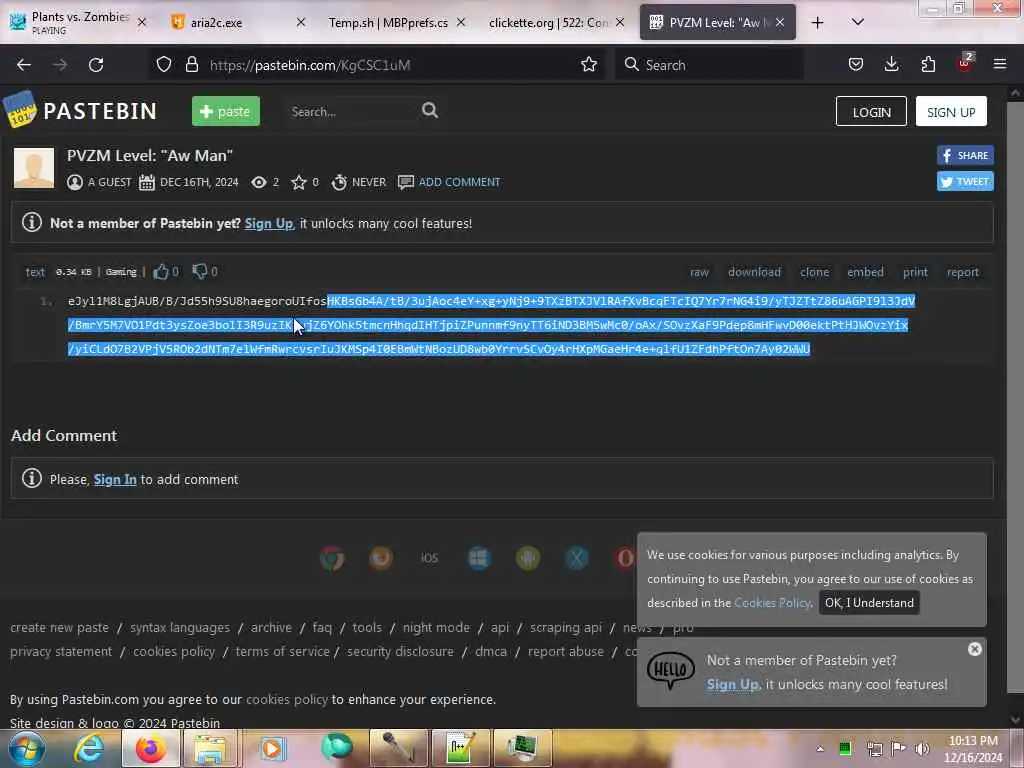Bookmark this page with the star icon
1024x768 pixels.
coord(588,65)
